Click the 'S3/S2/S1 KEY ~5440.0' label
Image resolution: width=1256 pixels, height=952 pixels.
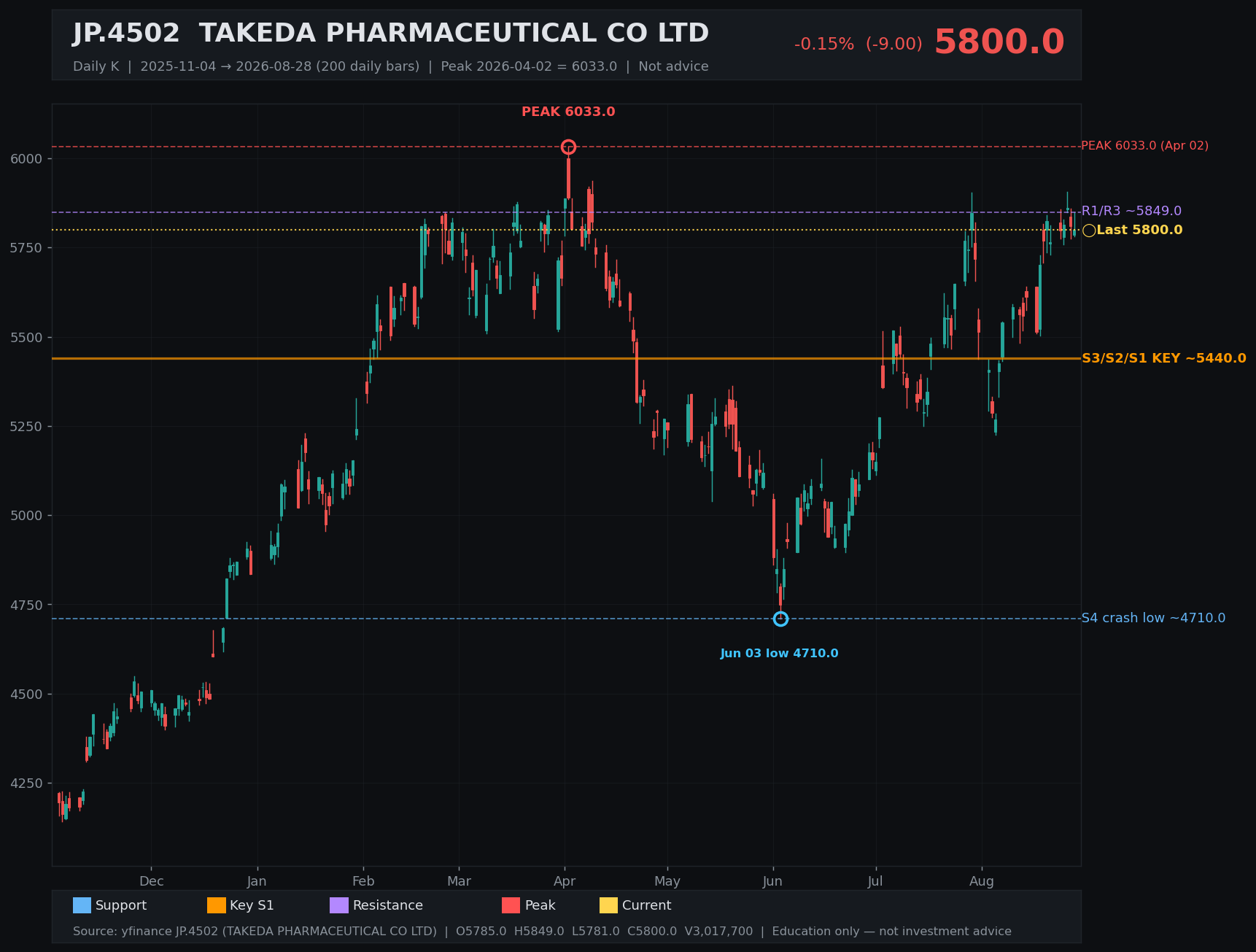point(1164,358)
